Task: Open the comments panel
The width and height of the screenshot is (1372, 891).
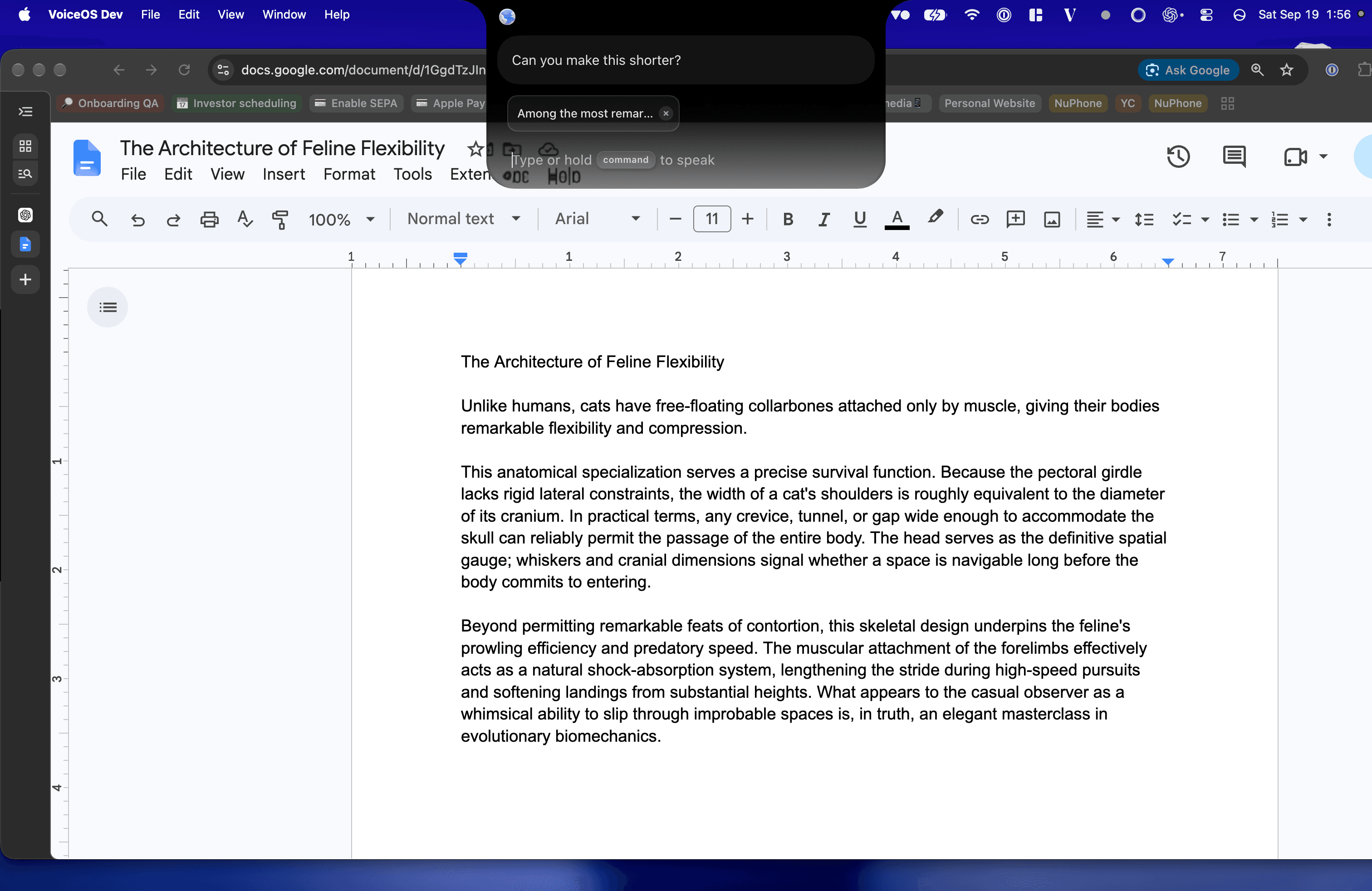Action: (x=1234, y=157)
